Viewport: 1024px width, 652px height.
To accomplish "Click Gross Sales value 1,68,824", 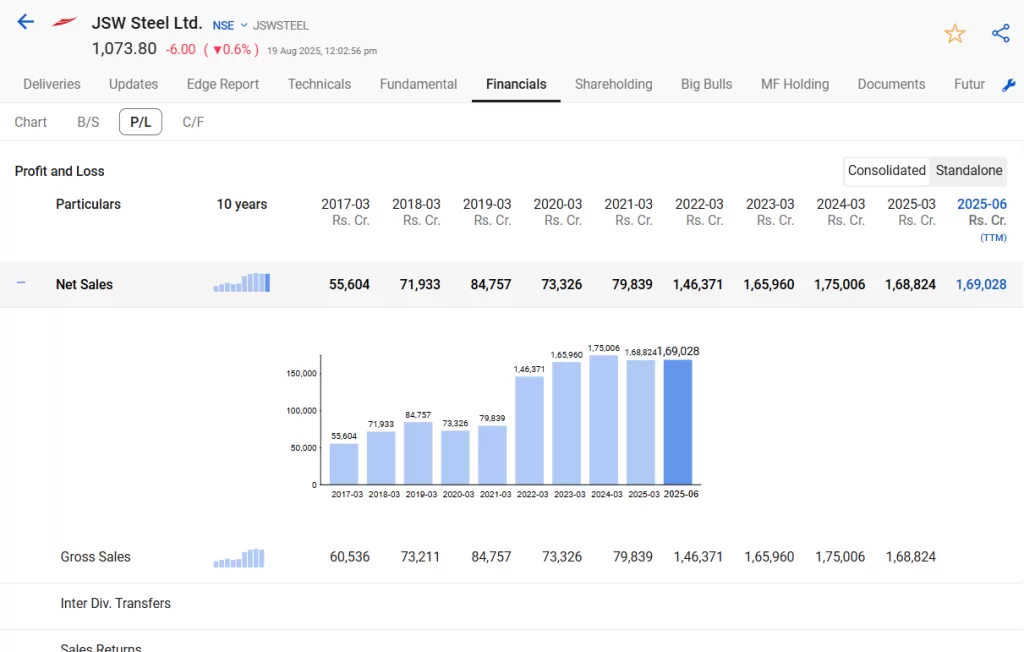I will pyautogui.click(x=910, y=557).
